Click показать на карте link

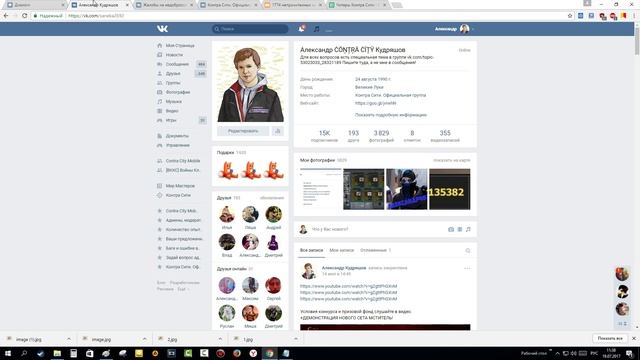[451, 160]
